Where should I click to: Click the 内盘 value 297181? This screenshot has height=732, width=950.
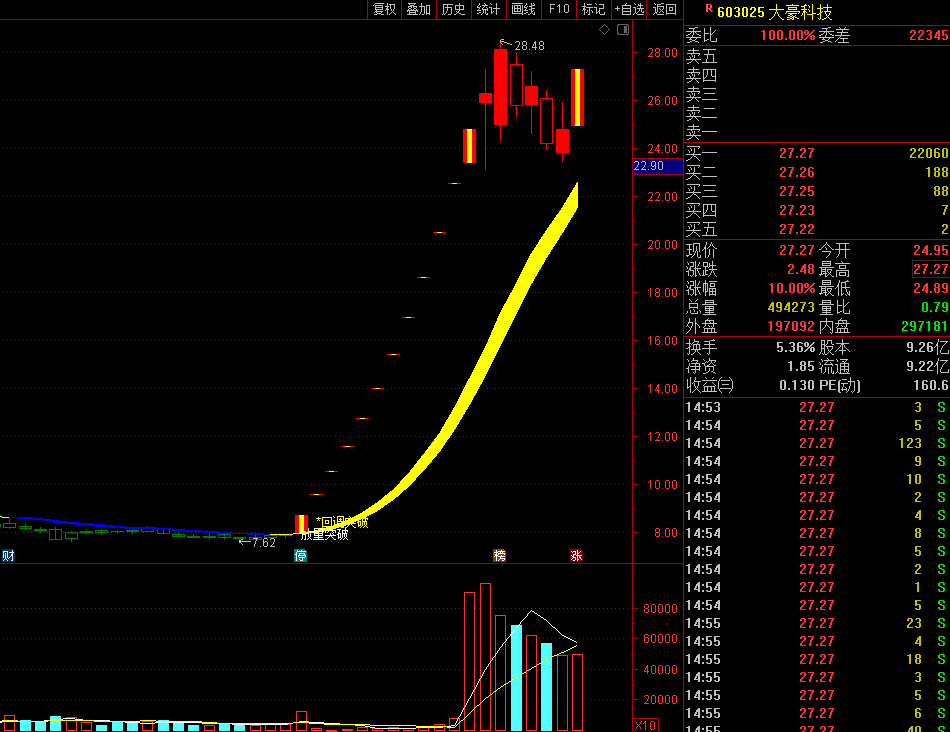pos(925,326)
